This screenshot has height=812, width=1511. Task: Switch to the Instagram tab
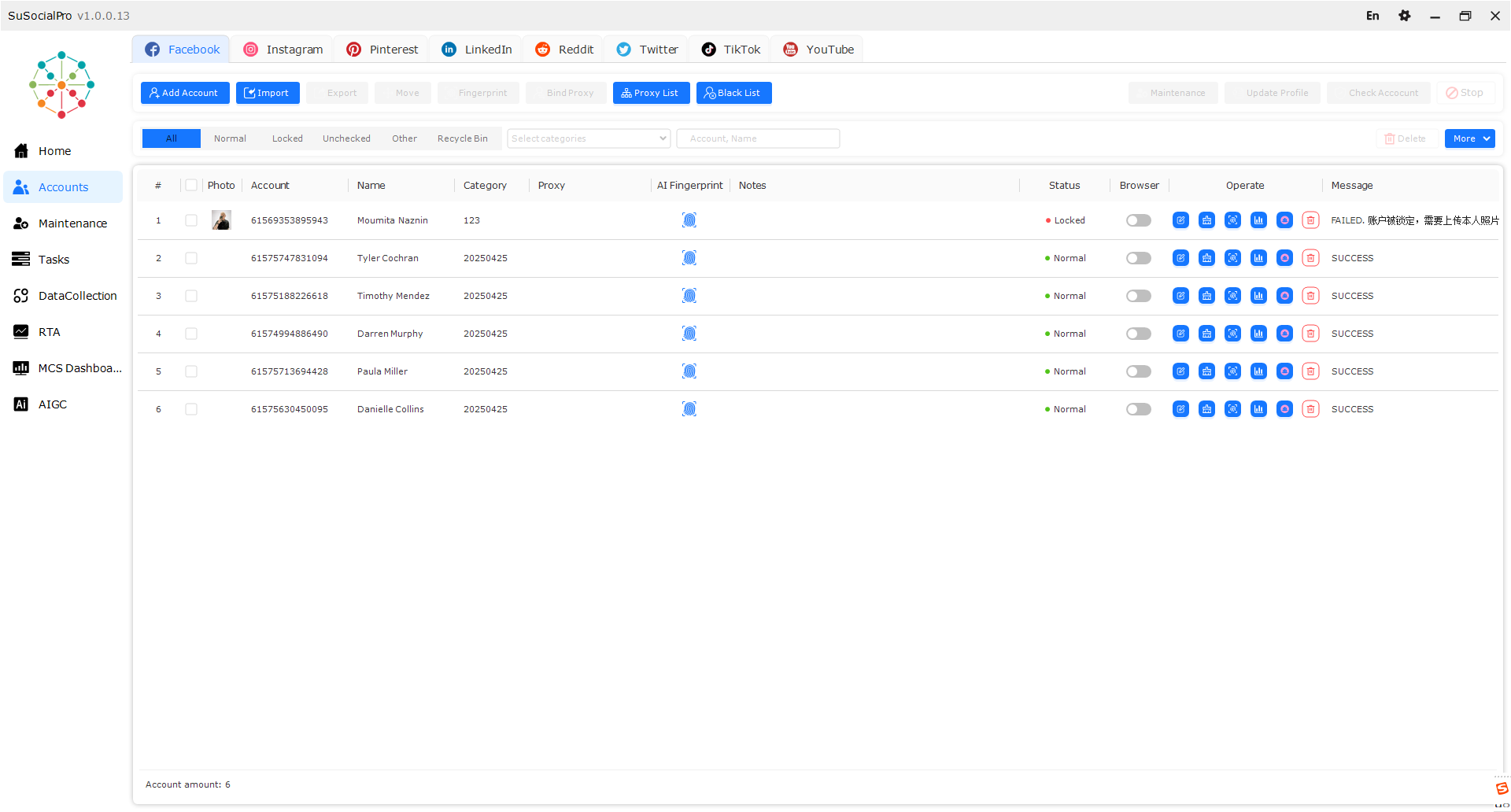[x=282, y=49]
